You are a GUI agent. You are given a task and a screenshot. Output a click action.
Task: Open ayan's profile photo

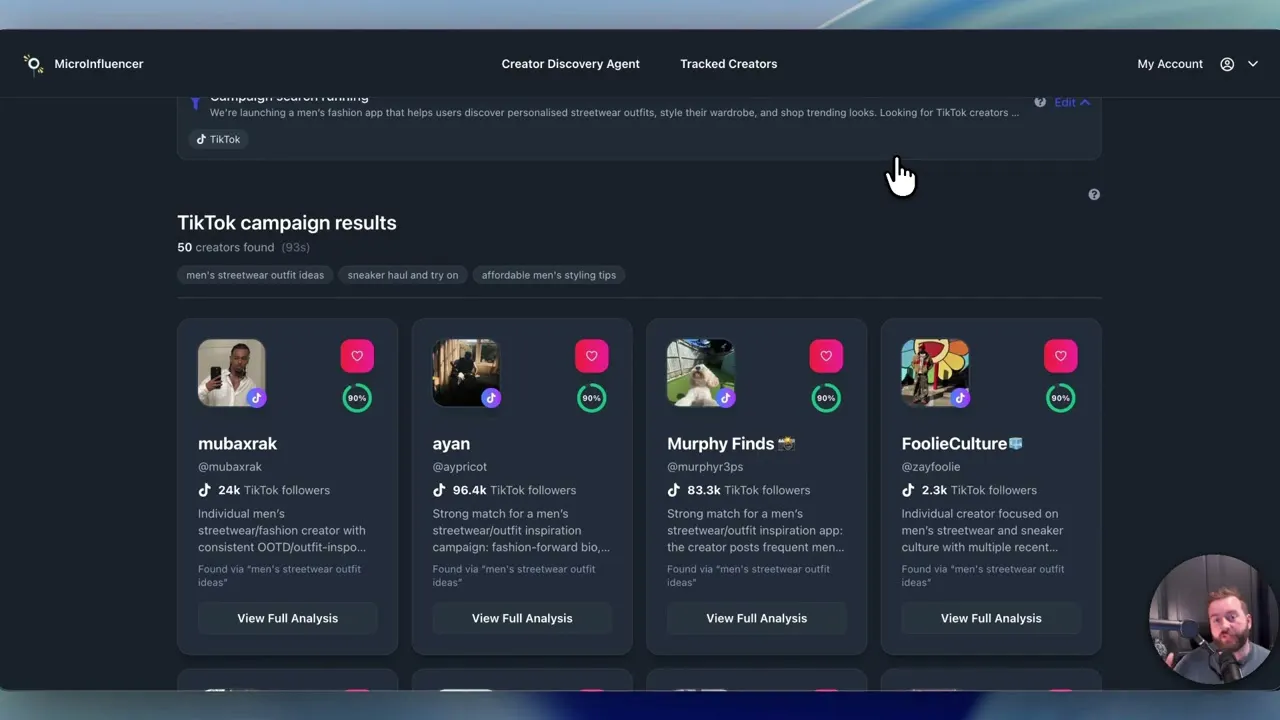pos(465,372)
